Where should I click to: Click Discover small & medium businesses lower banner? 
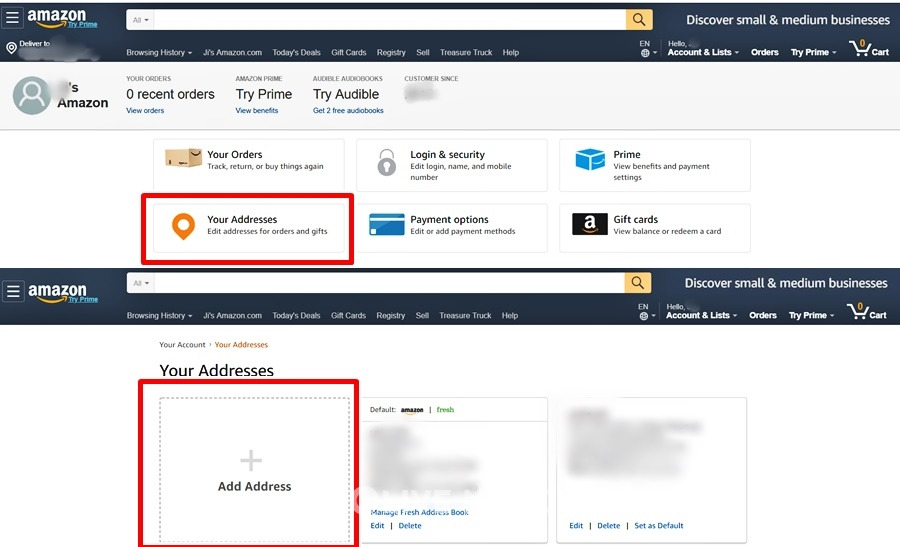[x=786, y=283]
